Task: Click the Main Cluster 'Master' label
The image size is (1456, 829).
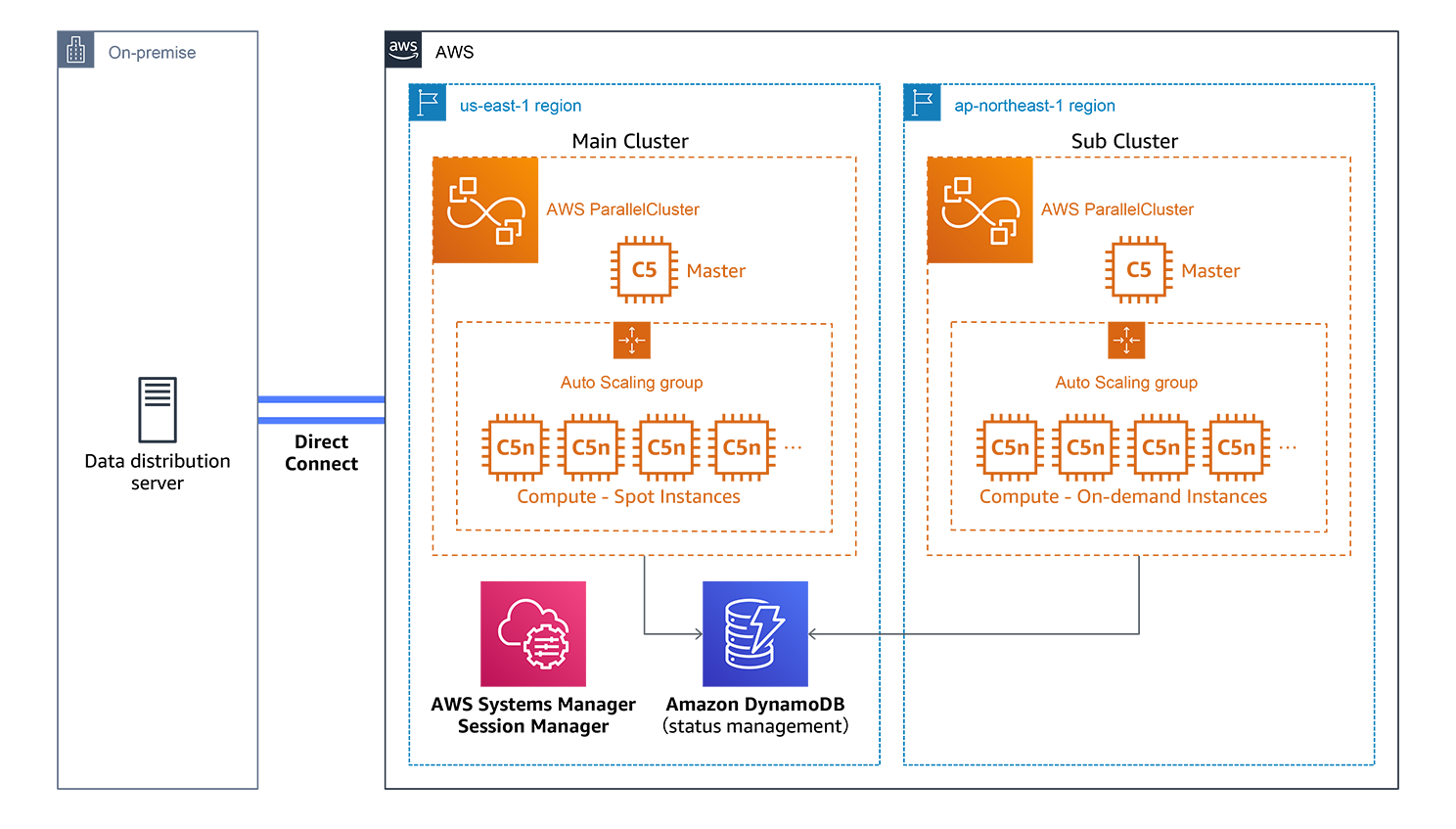Action: (x=716, y=271)
